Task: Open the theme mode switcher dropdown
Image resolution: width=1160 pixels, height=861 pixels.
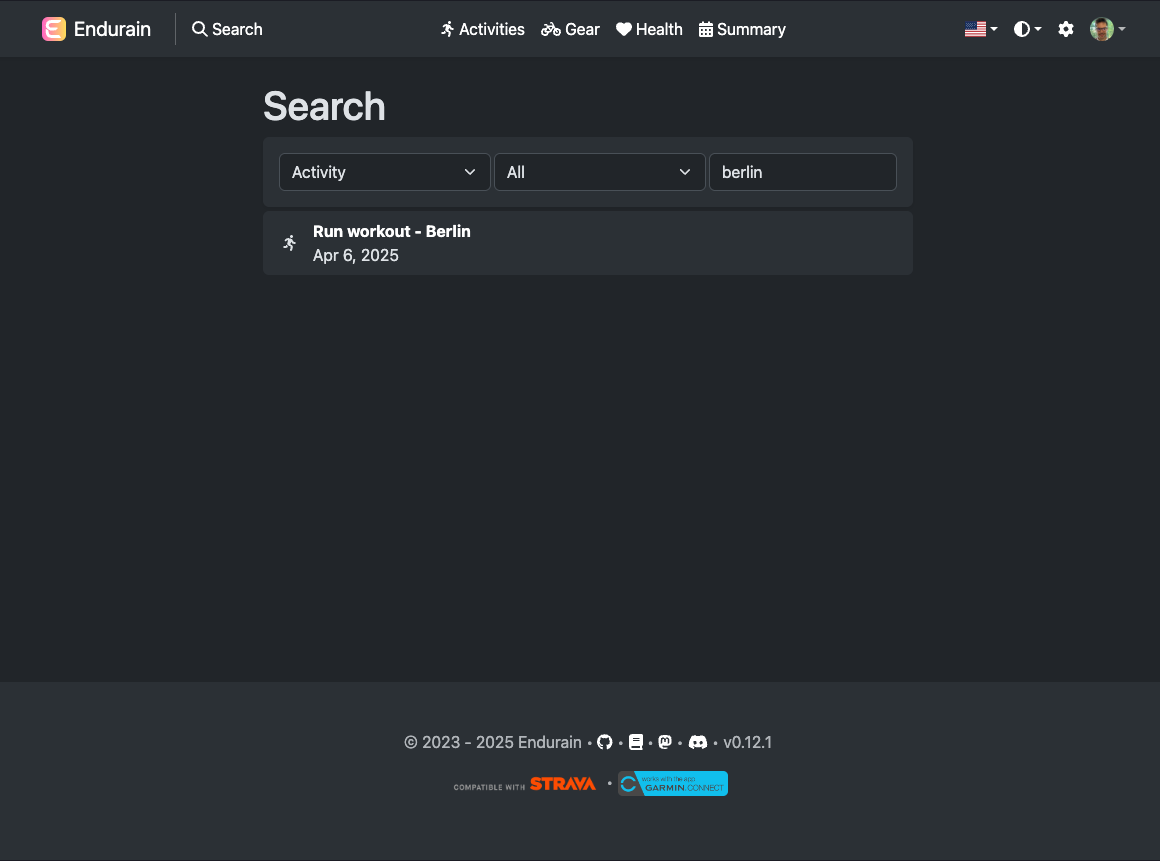Action: coord(1028,29)
